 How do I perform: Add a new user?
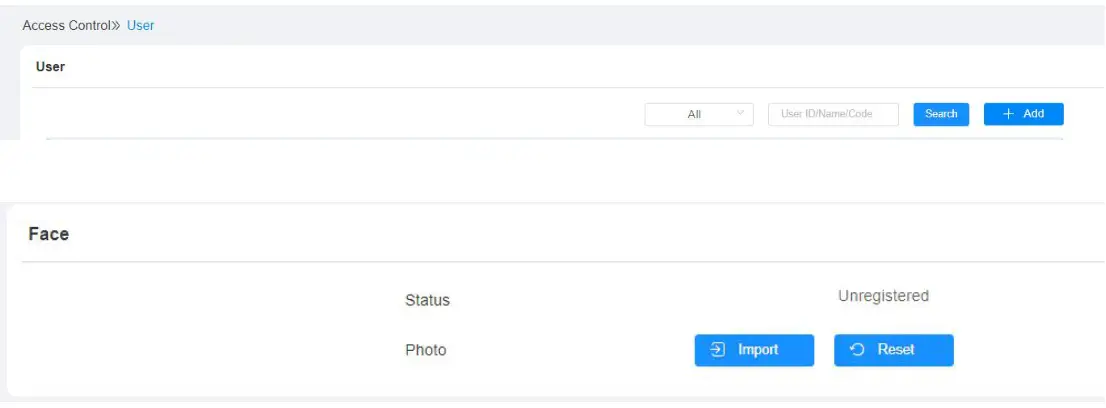point(1023,114)
